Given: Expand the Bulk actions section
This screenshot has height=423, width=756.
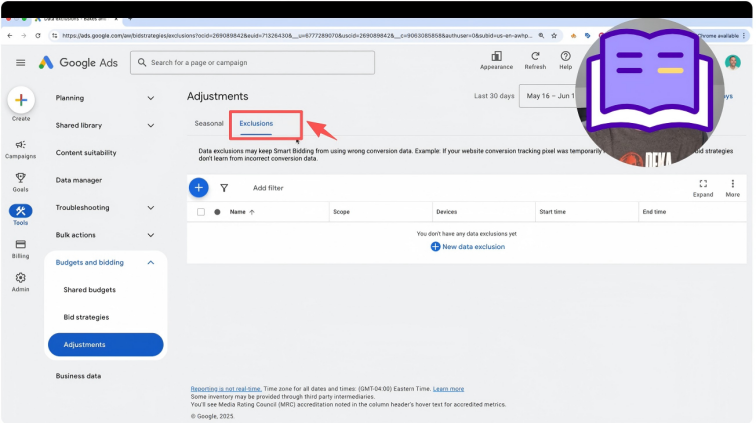Looking at the screenshot, I should click(150, 235).
